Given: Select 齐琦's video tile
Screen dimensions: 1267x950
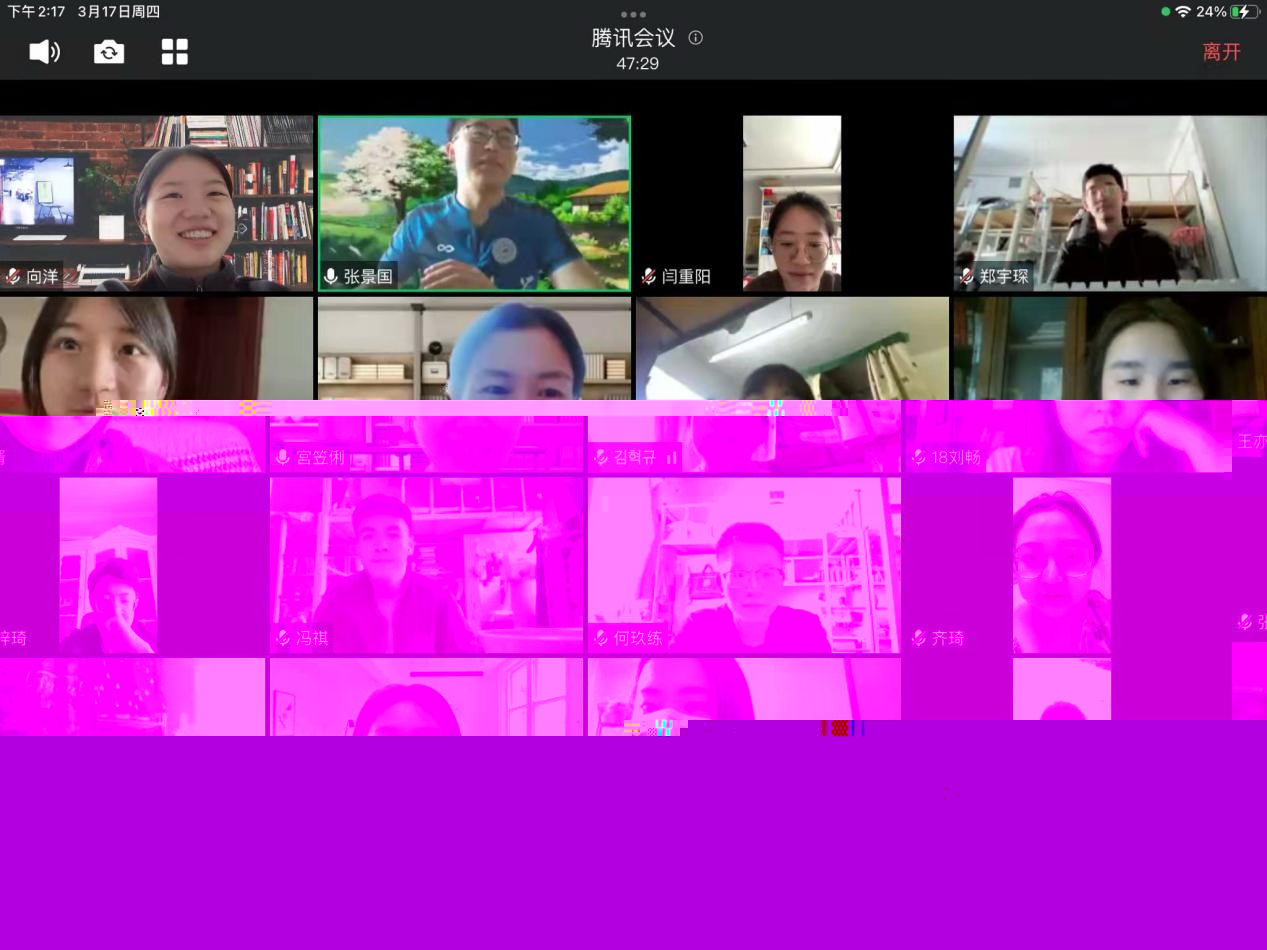Looking at the screenshot, I should [x=1062, y=565].
